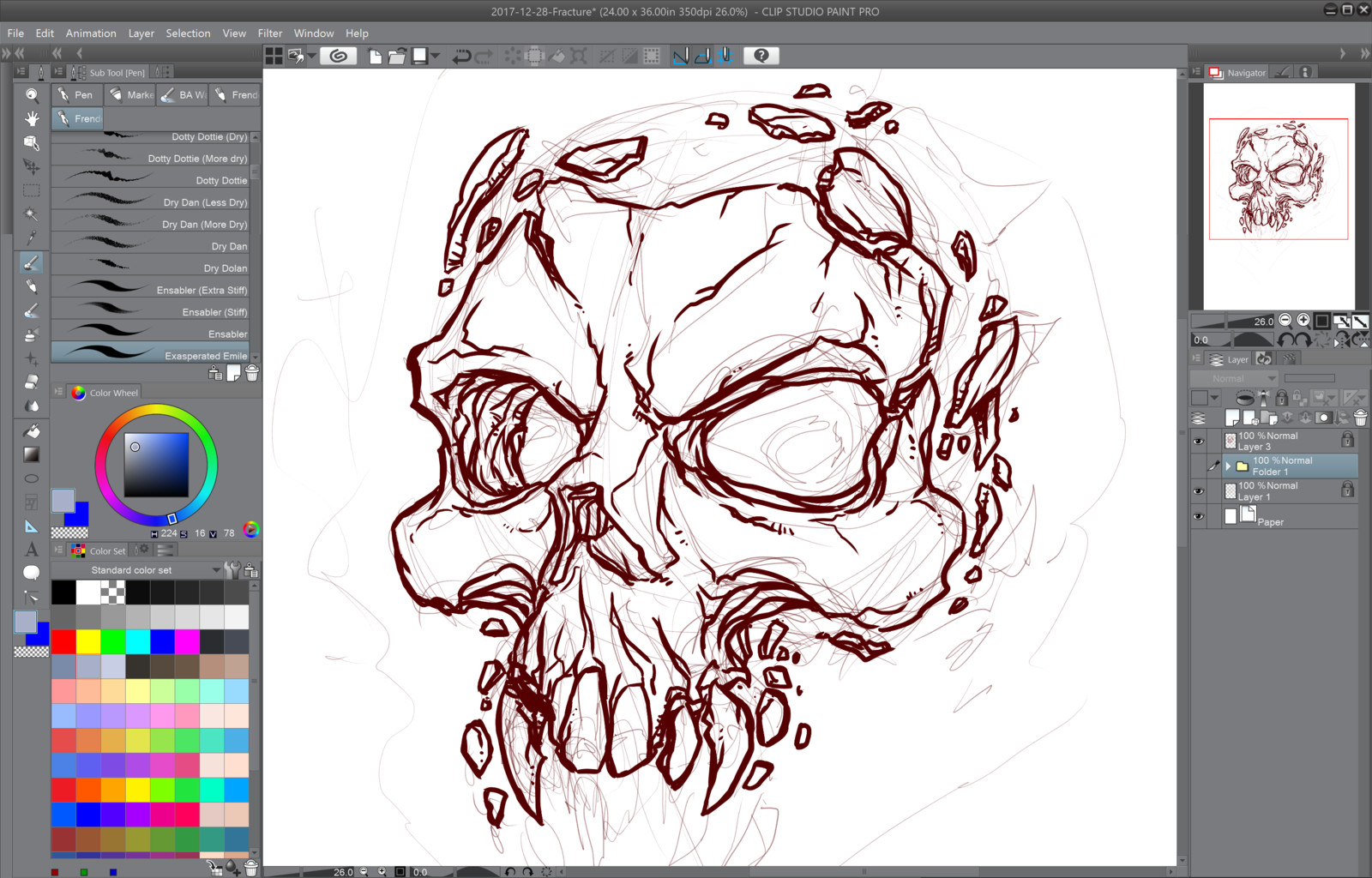Open the help question mark button
The width and height of the screenshot is (1372, 878).
761,56
